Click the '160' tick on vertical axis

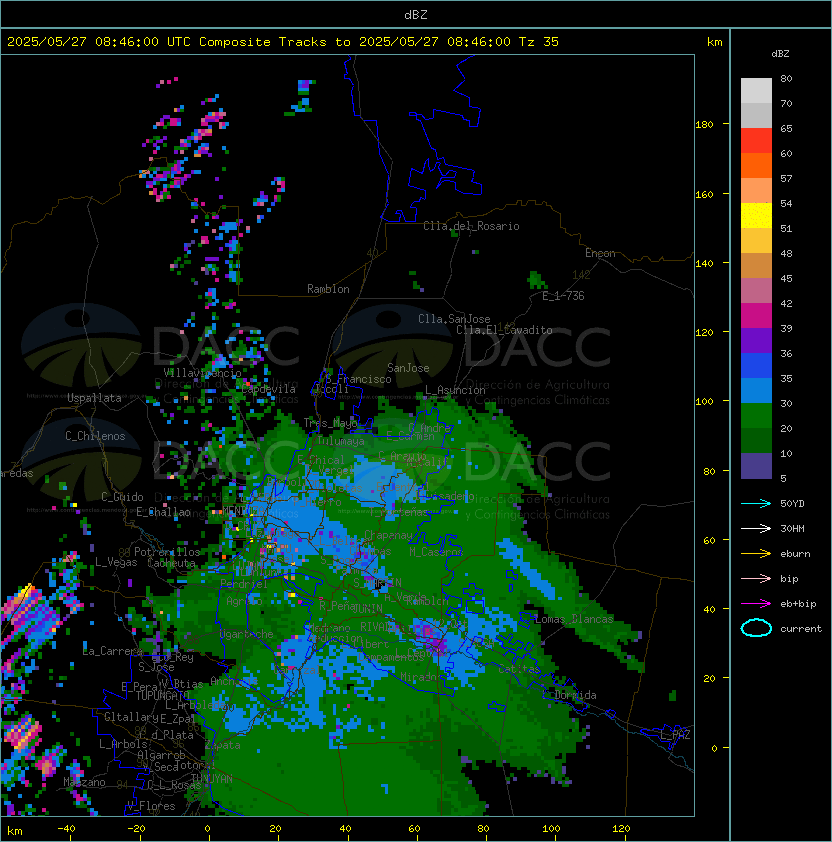[x=704, y=194]
